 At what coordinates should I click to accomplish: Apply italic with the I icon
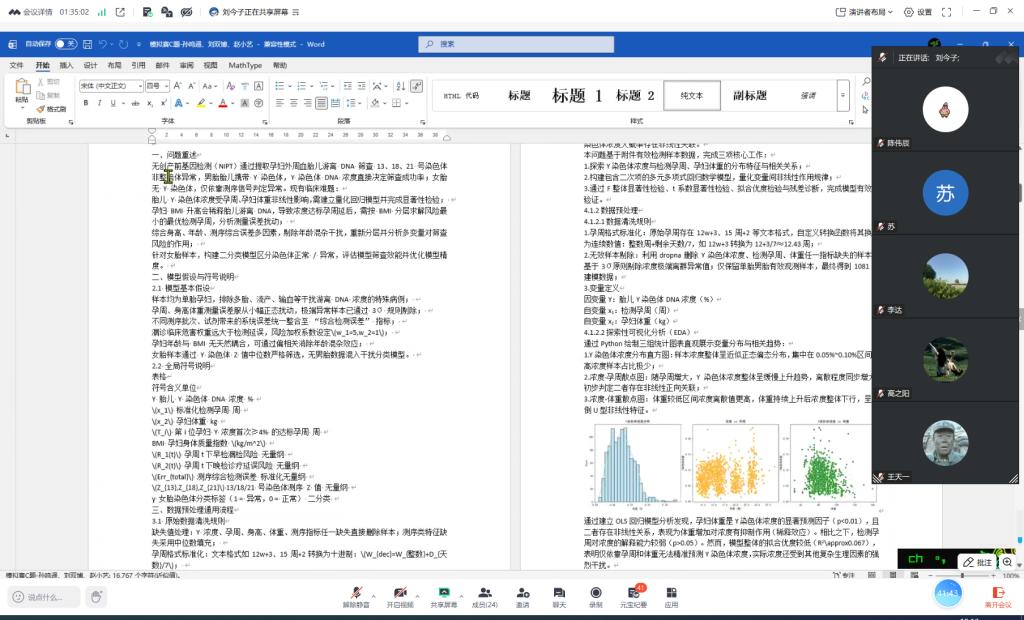coord(99,103)
